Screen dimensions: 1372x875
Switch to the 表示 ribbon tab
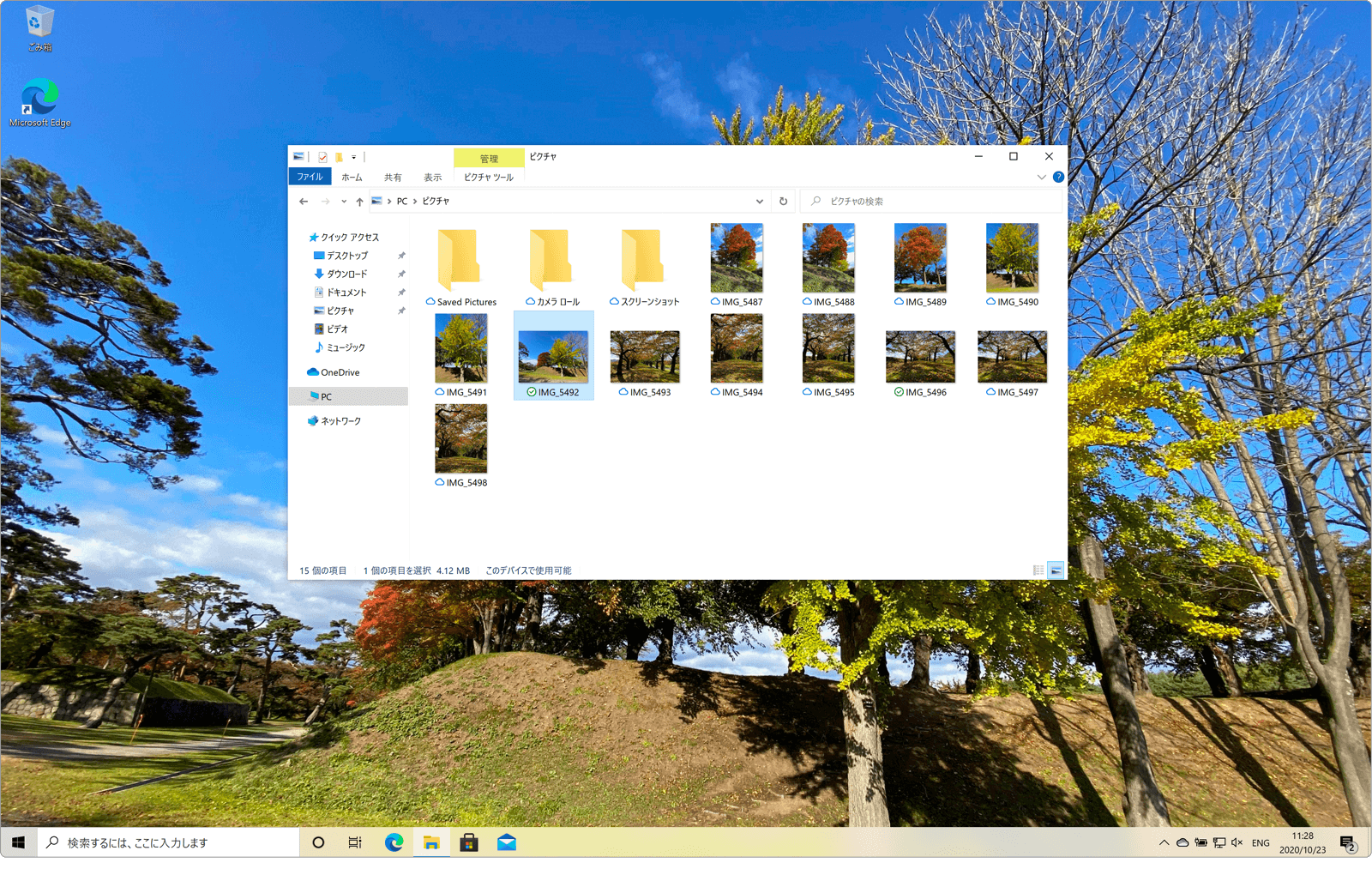pos(432,178)
